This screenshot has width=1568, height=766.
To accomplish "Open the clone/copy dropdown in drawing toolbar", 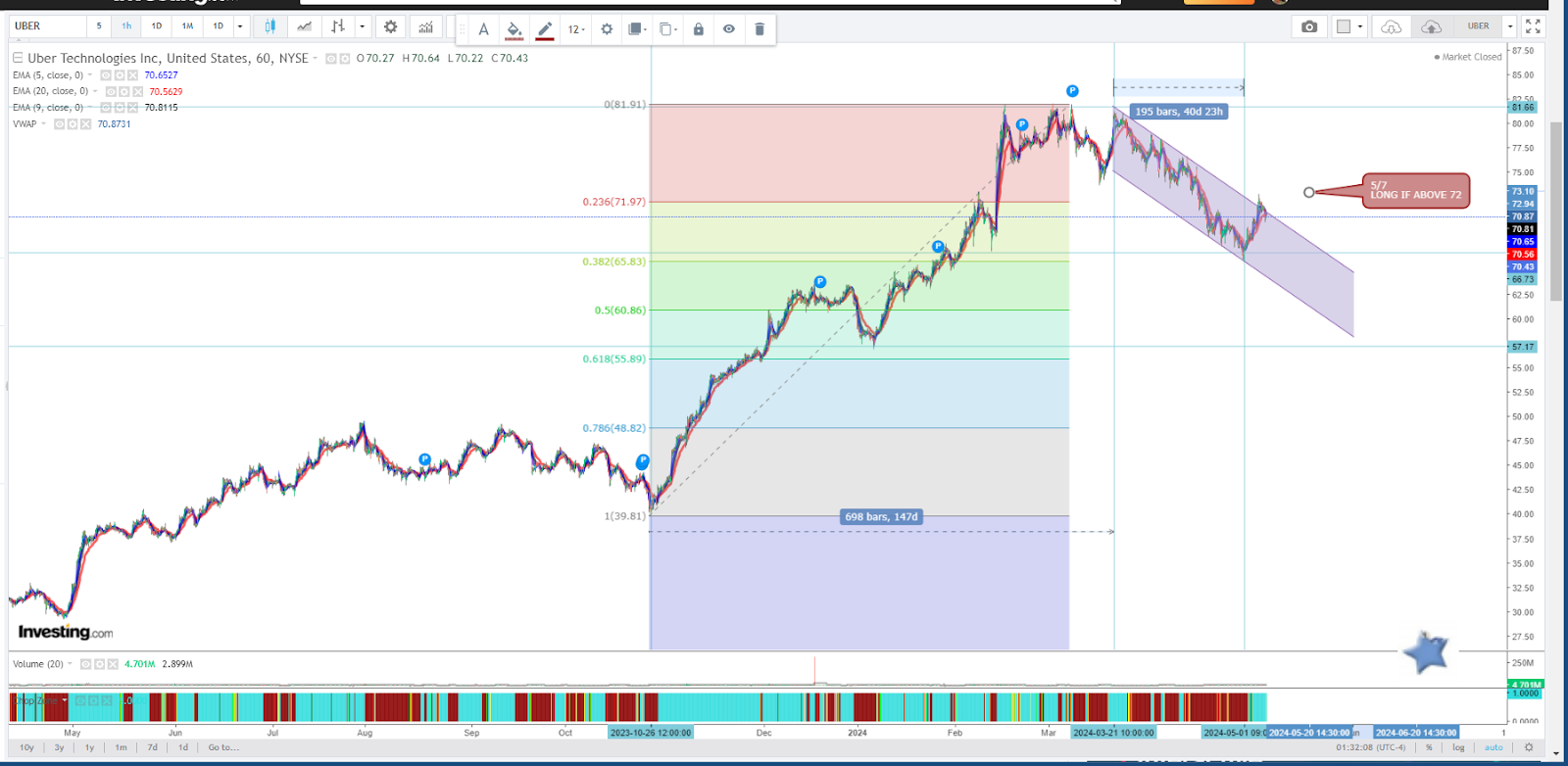I will (x=667, y=29).
